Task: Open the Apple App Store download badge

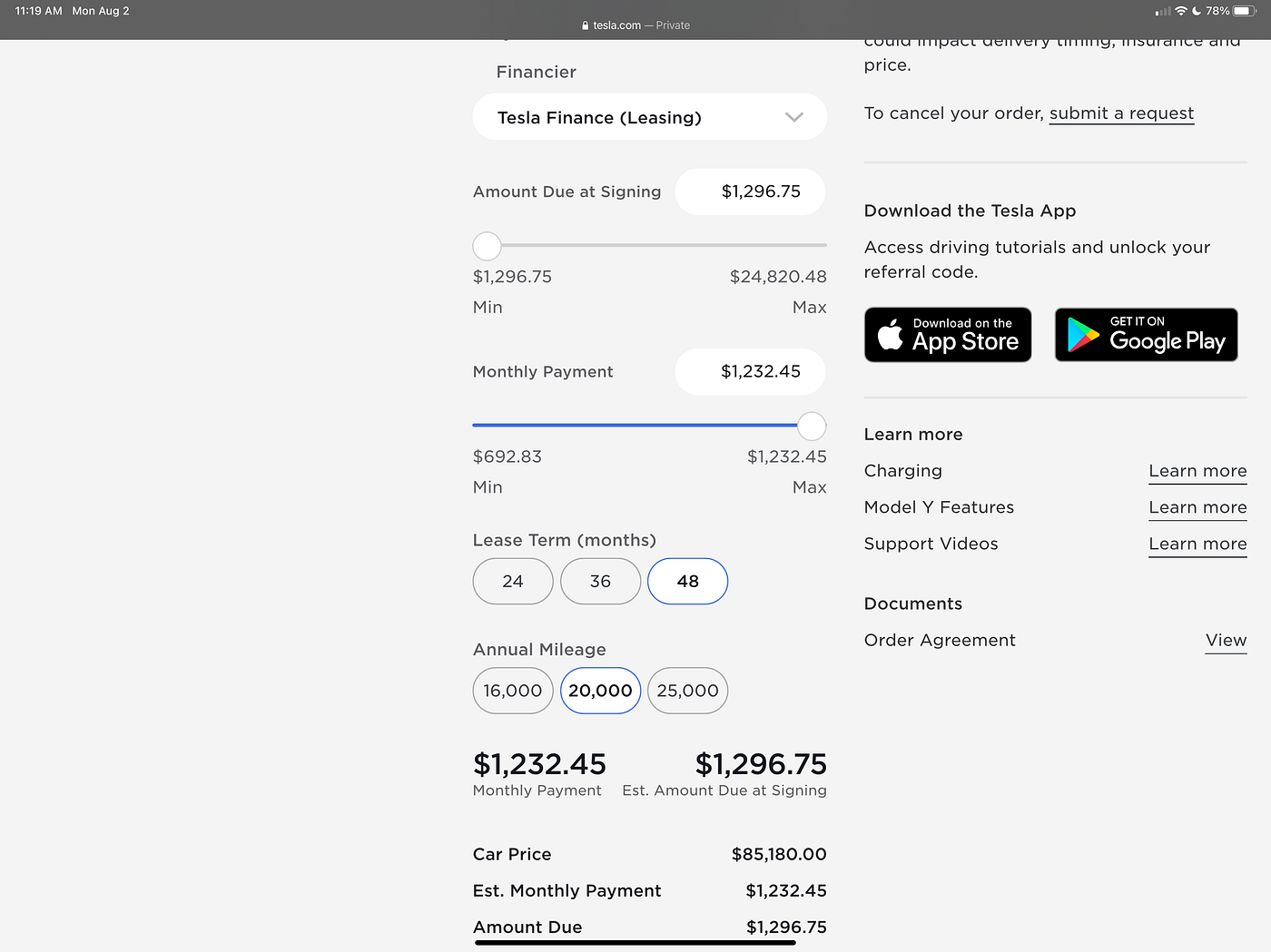Action: click(x=948, y=335)
